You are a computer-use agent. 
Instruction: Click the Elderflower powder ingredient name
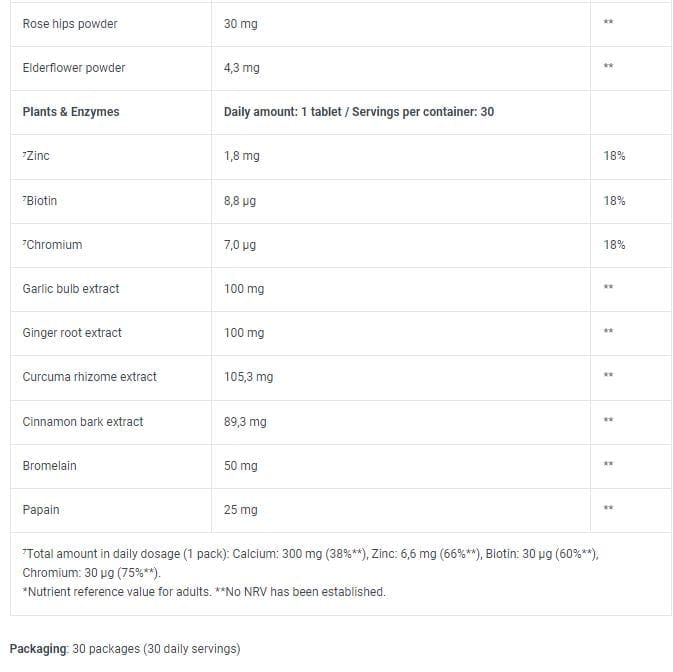73,68
